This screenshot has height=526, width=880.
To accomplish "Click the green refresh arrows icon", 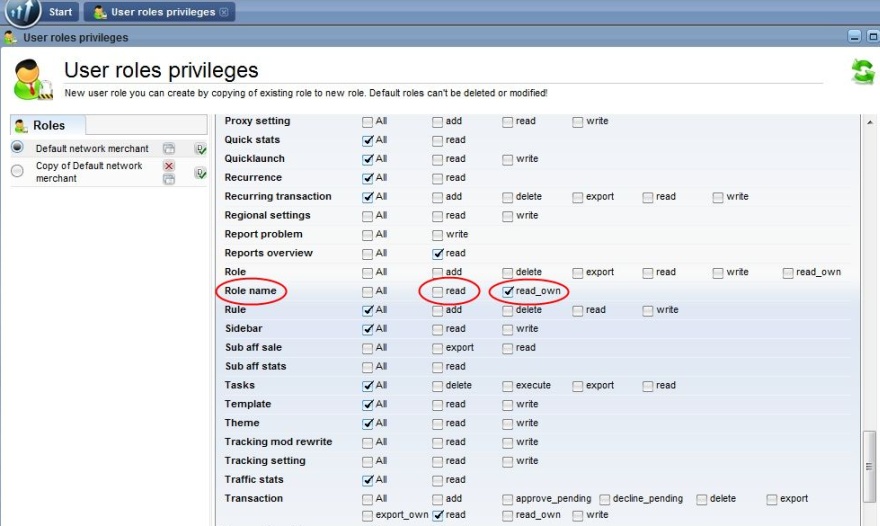I will coord(861,72).
